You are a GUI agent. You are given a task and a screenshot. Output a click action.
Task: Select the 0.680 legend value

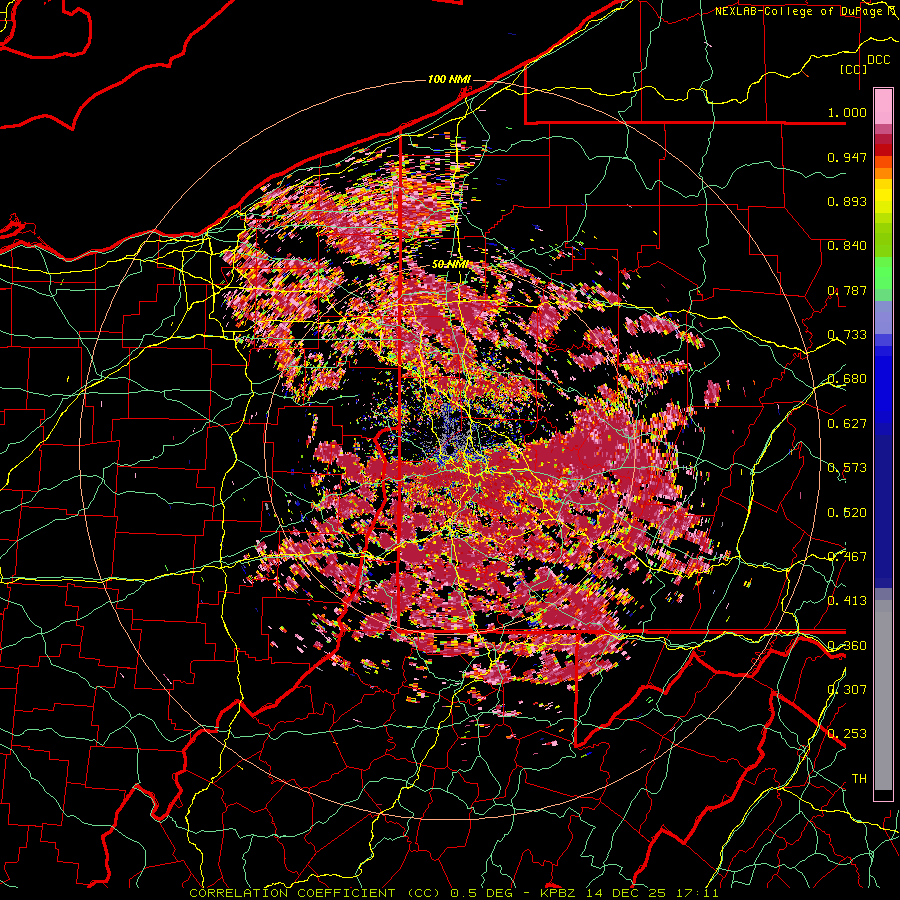point(847,379)
